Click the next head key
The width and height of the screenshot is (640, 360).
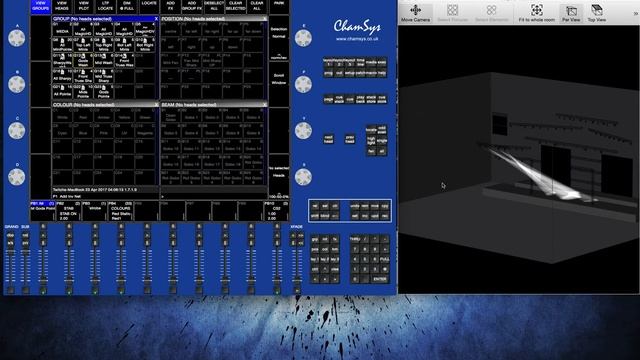click(x=329, y=139)
